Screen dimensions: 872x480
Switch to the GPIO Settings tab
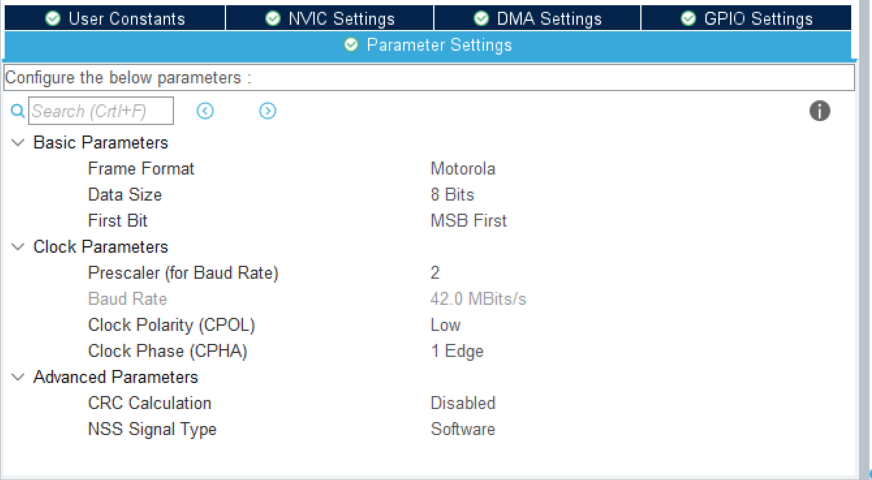point(746,18)
